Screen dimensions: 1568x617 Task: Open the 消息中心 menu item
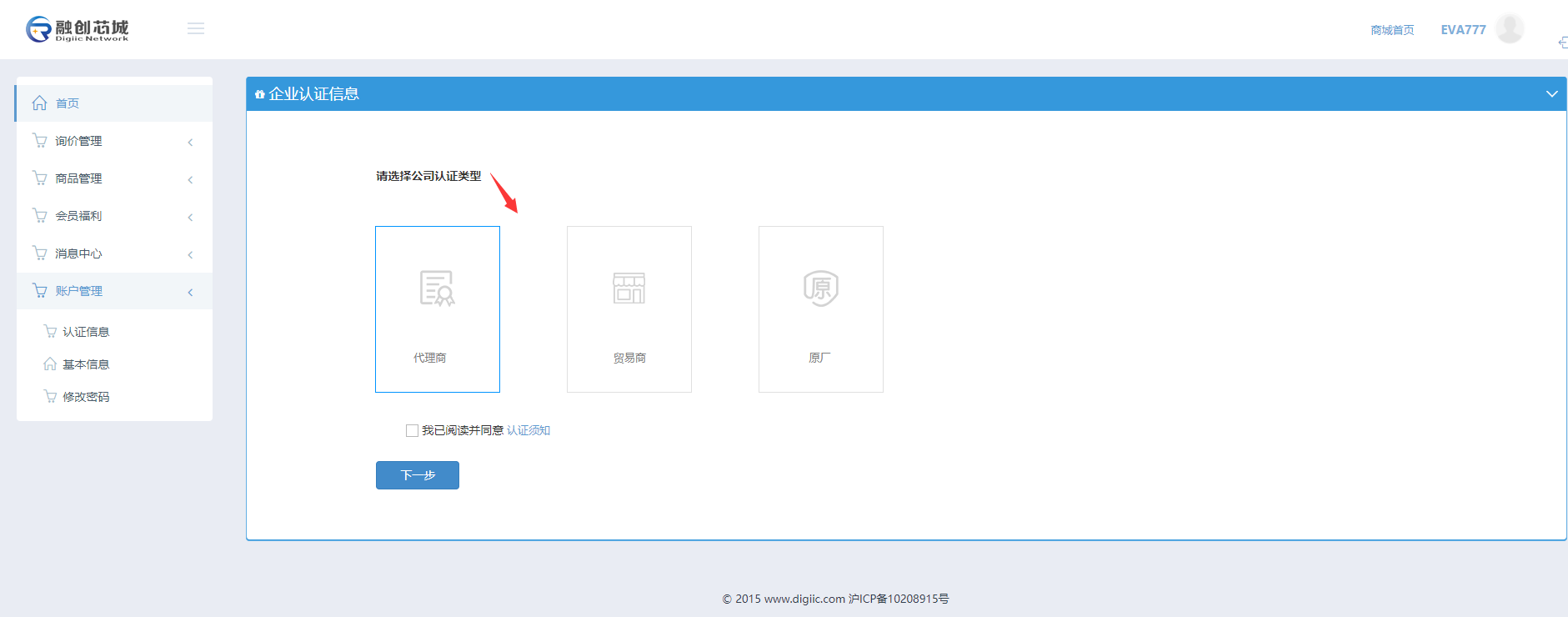tap(78, 253)
